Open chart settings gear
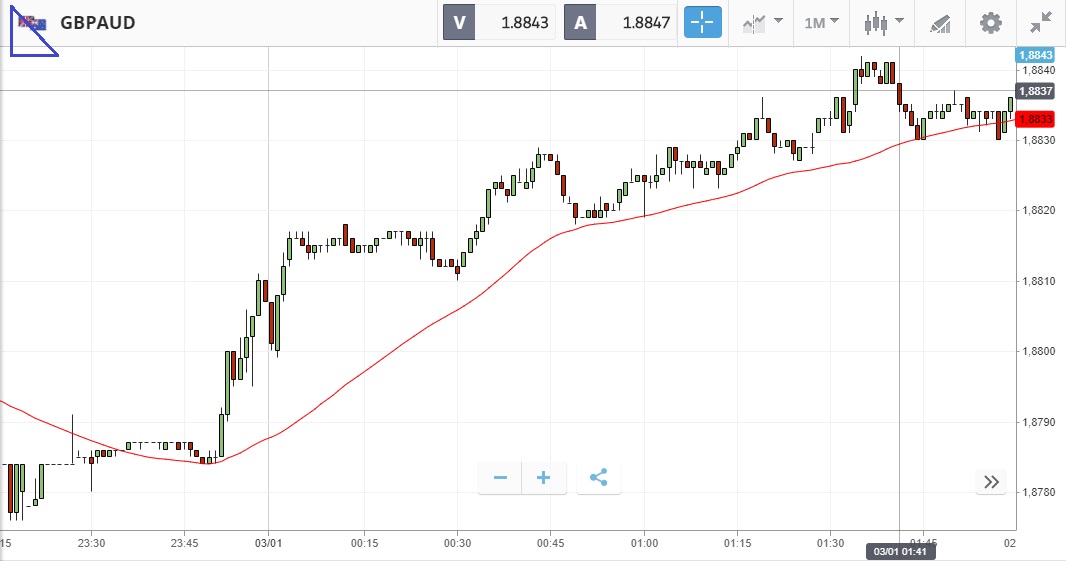This screenshot has width=1066, height=561. click(990, 22)
